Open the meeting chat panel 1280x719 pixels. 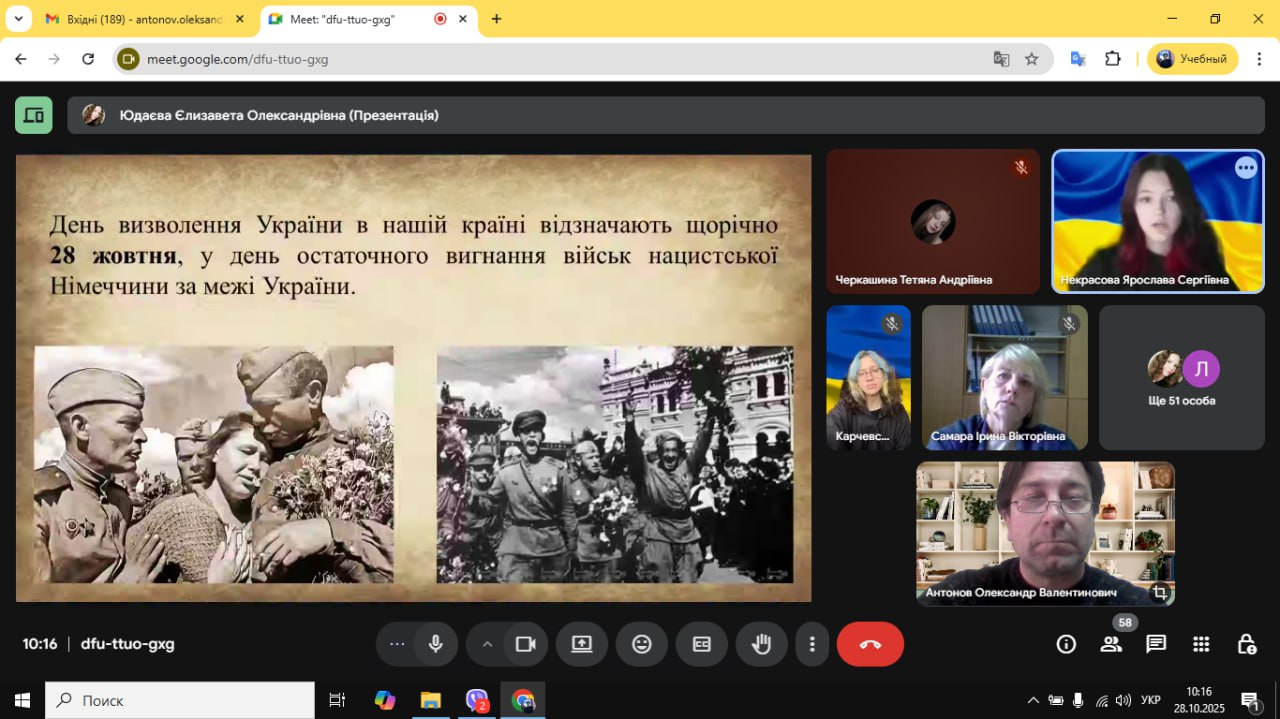pos(1156,644)
